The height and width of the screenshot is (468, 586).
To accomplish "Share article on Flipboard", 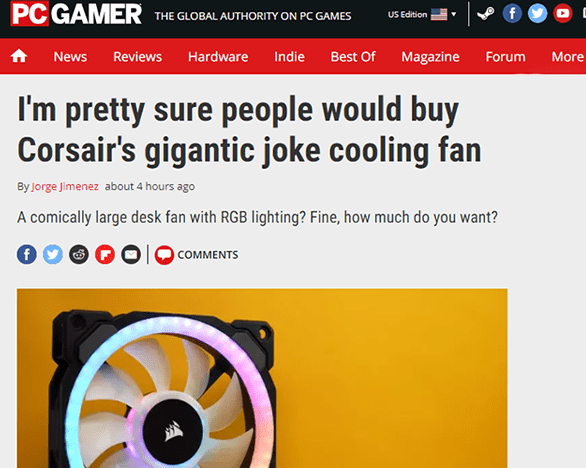I will (x=105, y=255).
